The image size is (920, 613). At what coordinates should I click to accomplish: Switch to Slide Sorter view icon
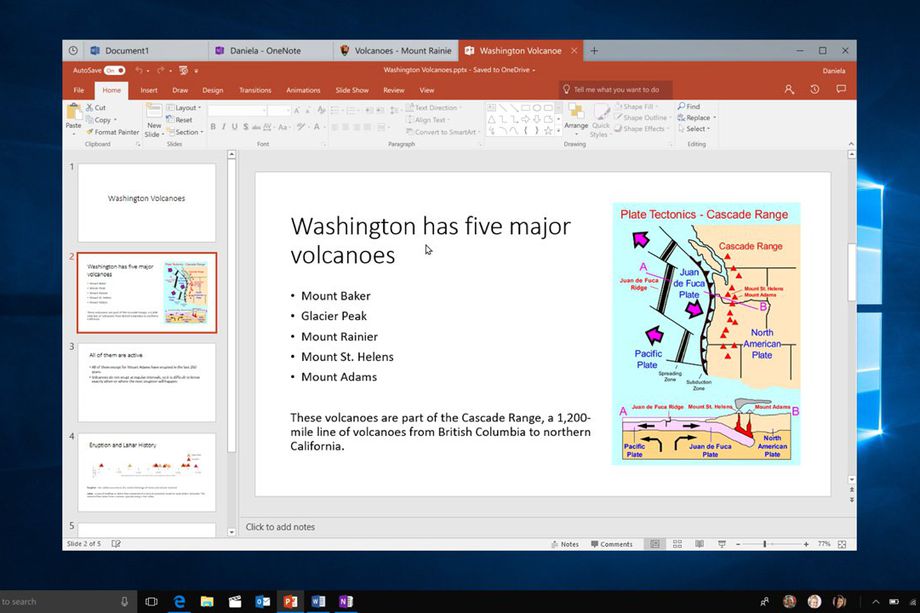pos(677,544)
